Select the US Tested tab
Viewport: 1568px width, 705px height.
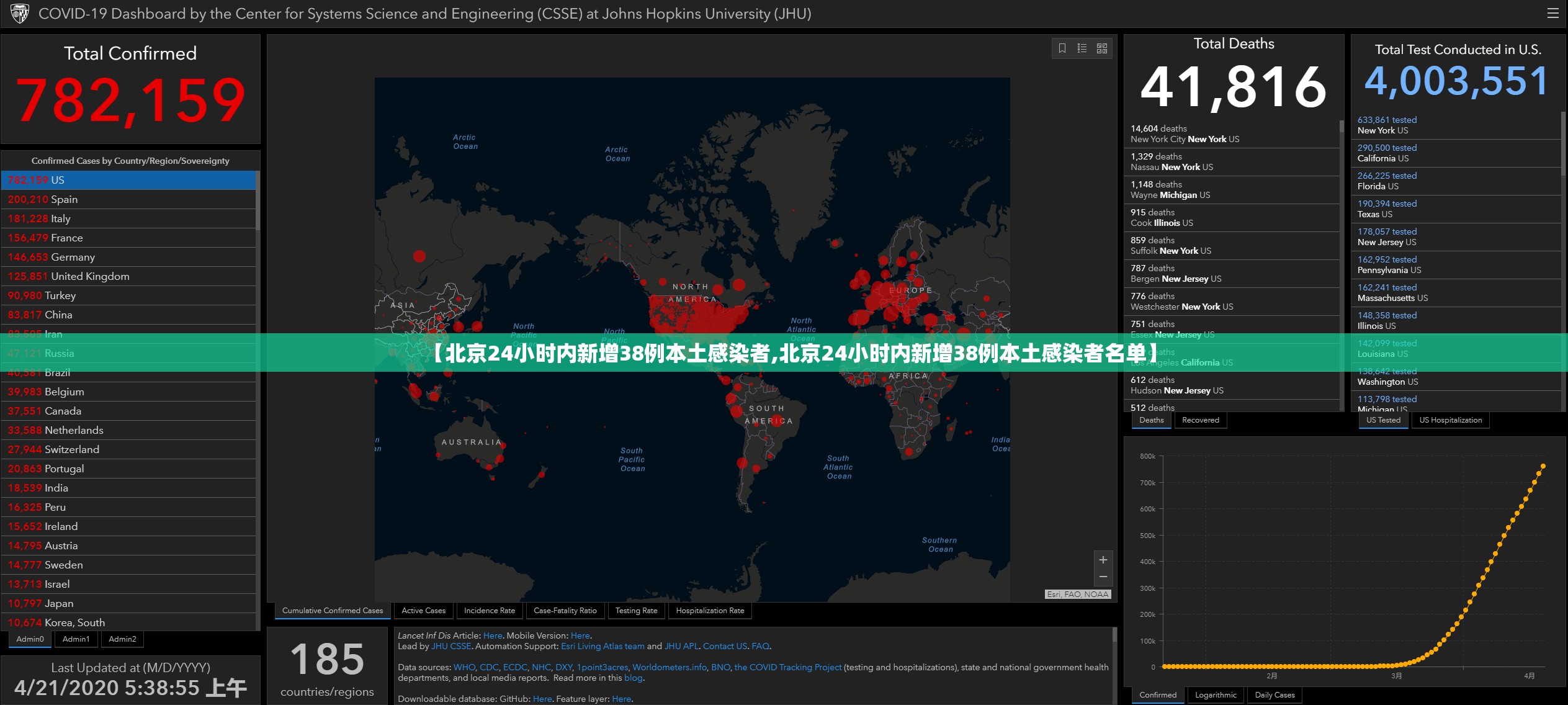(1384, 420)
